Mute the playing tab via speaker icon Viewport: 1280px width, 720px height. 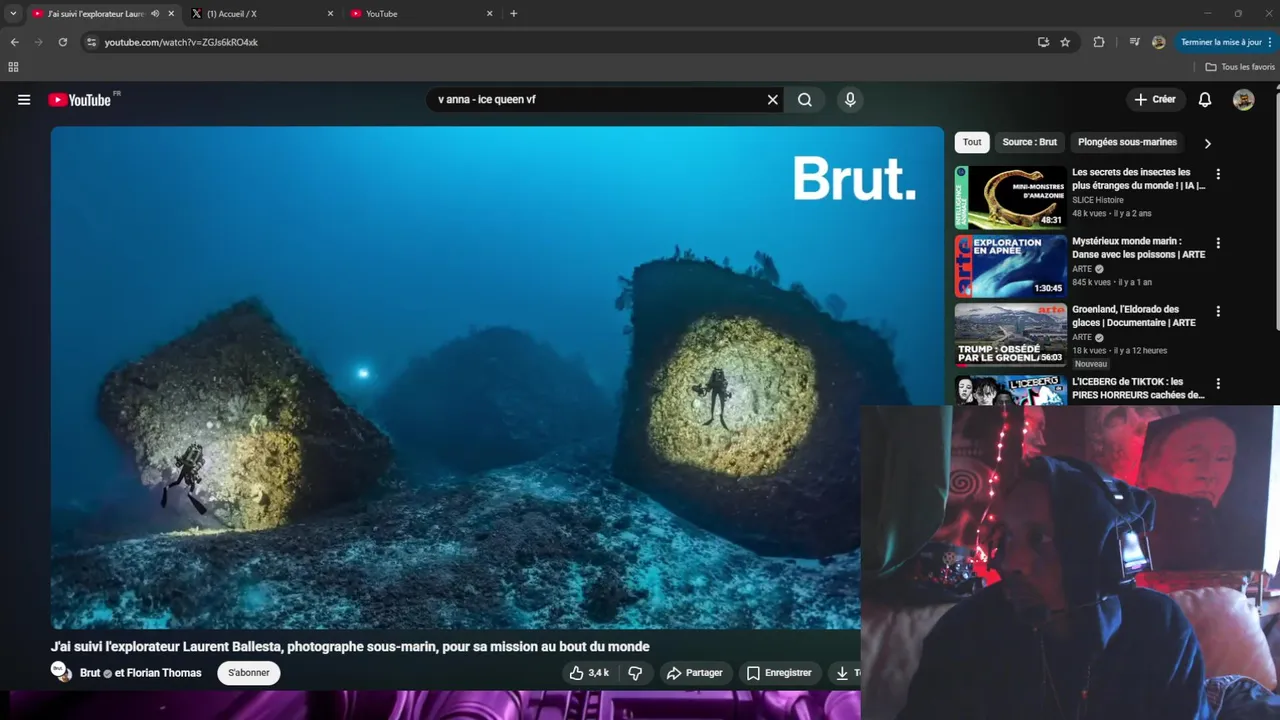coord(155,14)
